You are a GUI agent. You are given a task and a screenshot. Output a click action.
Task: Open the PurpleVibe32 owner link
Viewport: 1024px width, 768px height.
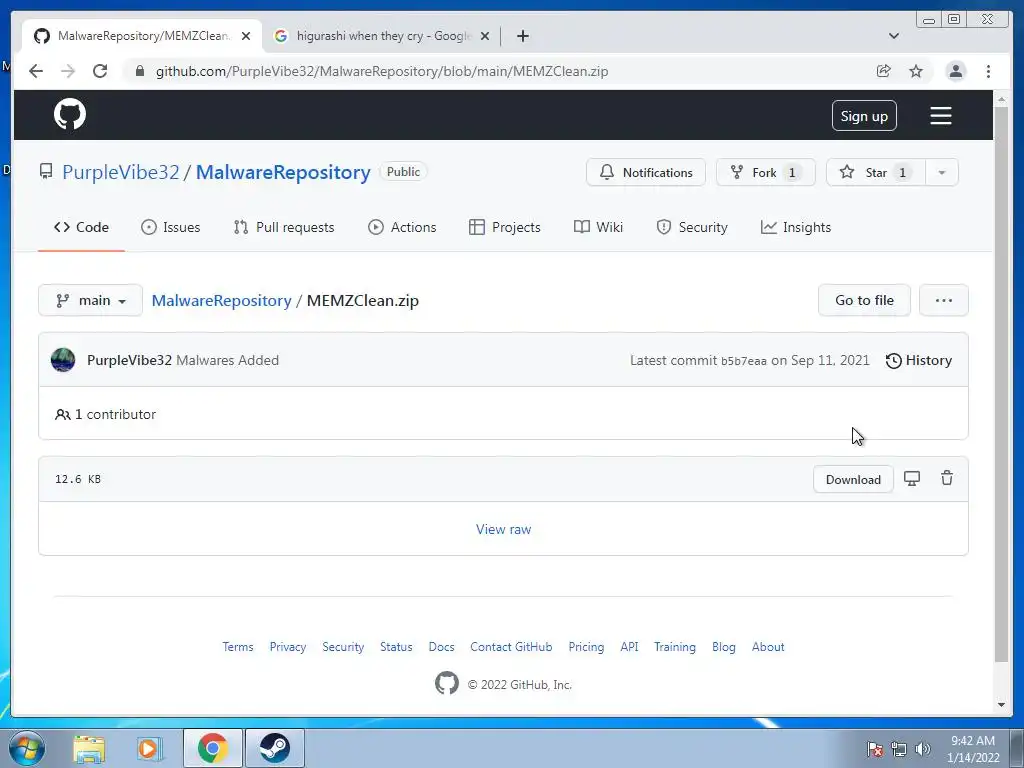pos(120,172)
